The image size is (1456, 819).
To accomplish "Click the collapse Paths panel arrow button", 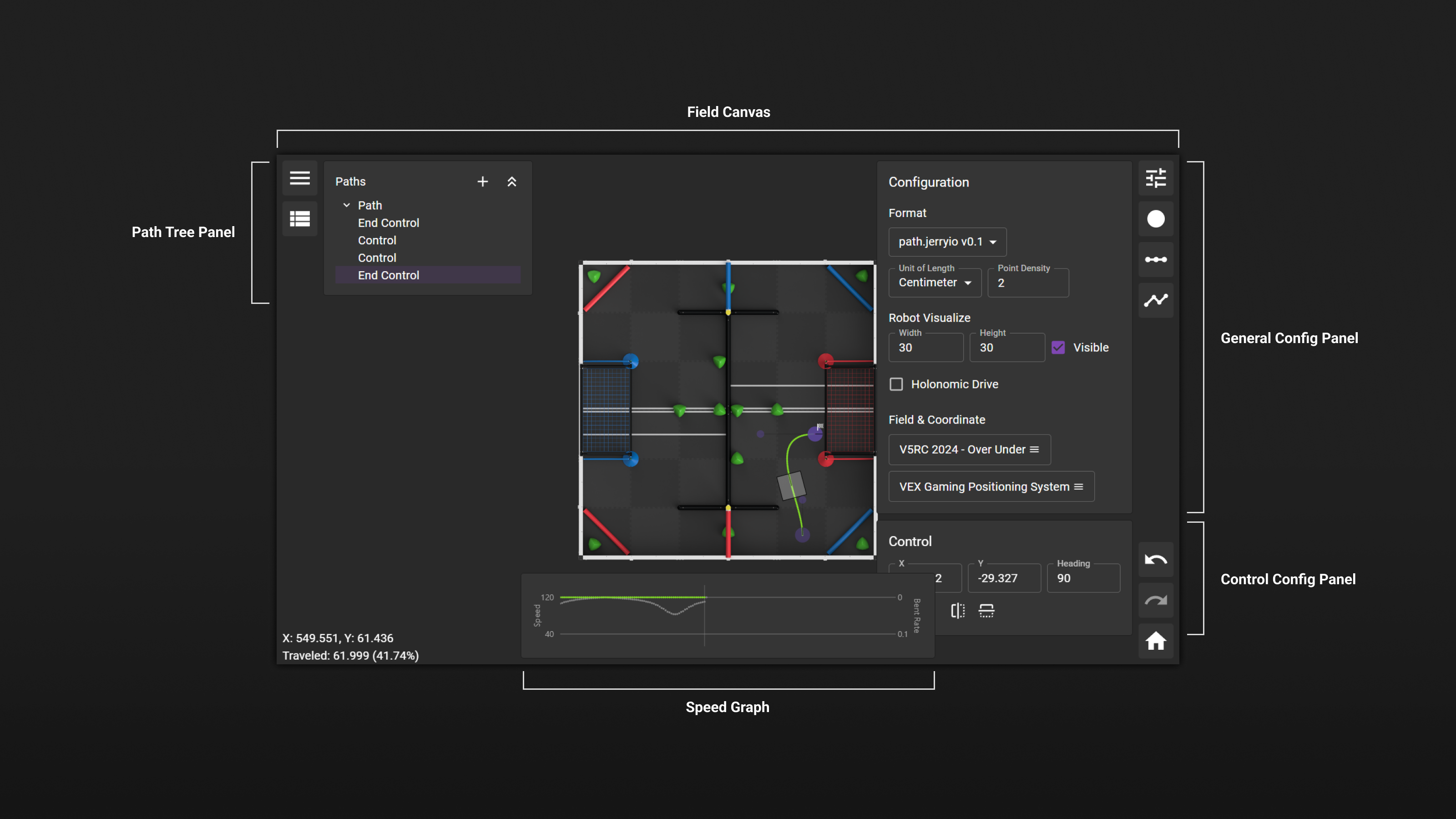I will 512,181.
